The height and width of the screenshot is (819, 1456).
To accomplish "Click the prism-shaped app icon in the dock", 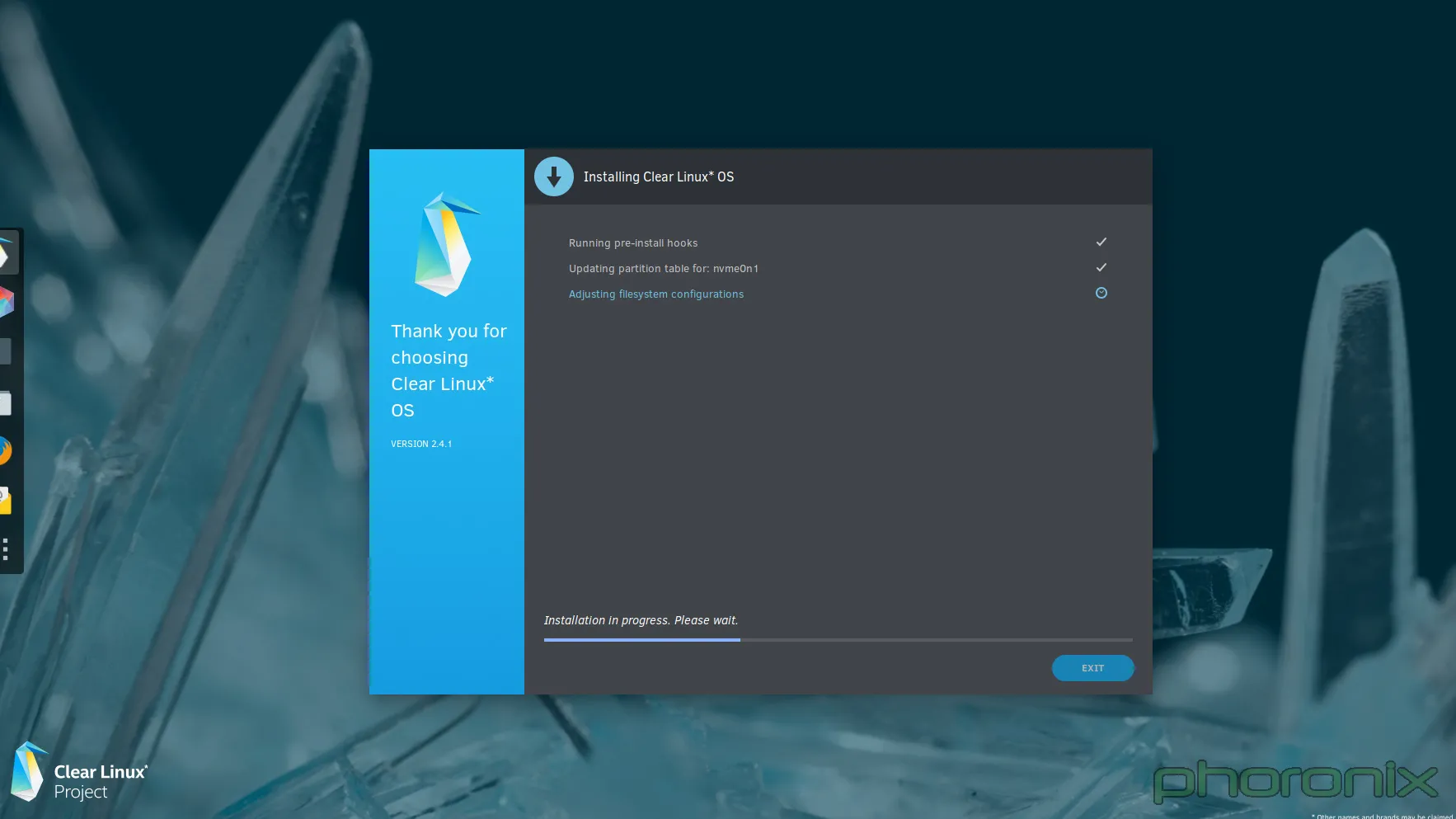I will point(7,301).
